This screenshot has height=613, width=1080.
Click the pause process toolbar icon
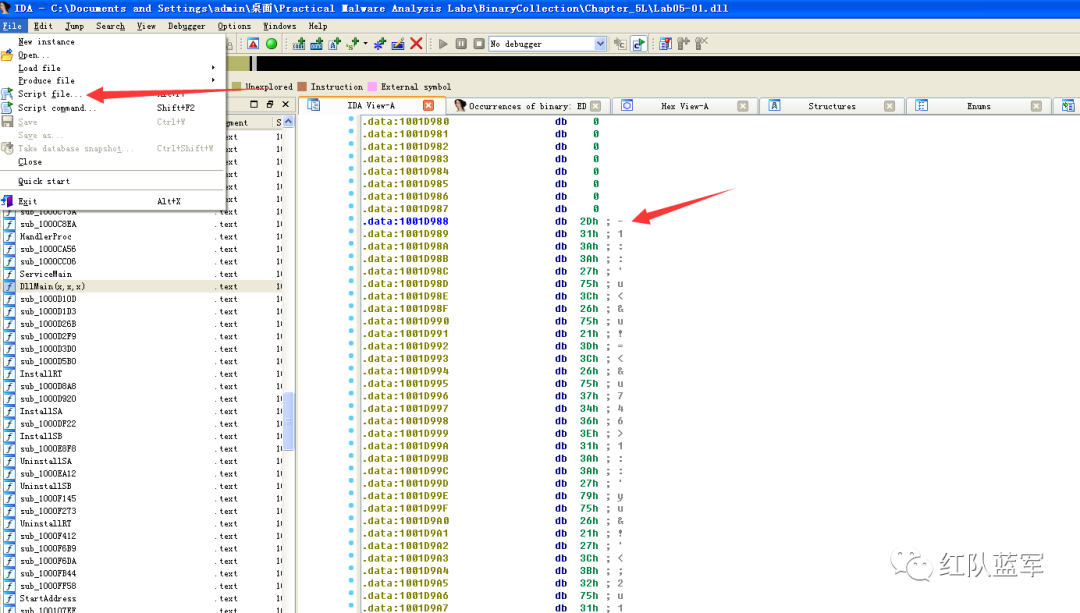[x=461, y=44]
